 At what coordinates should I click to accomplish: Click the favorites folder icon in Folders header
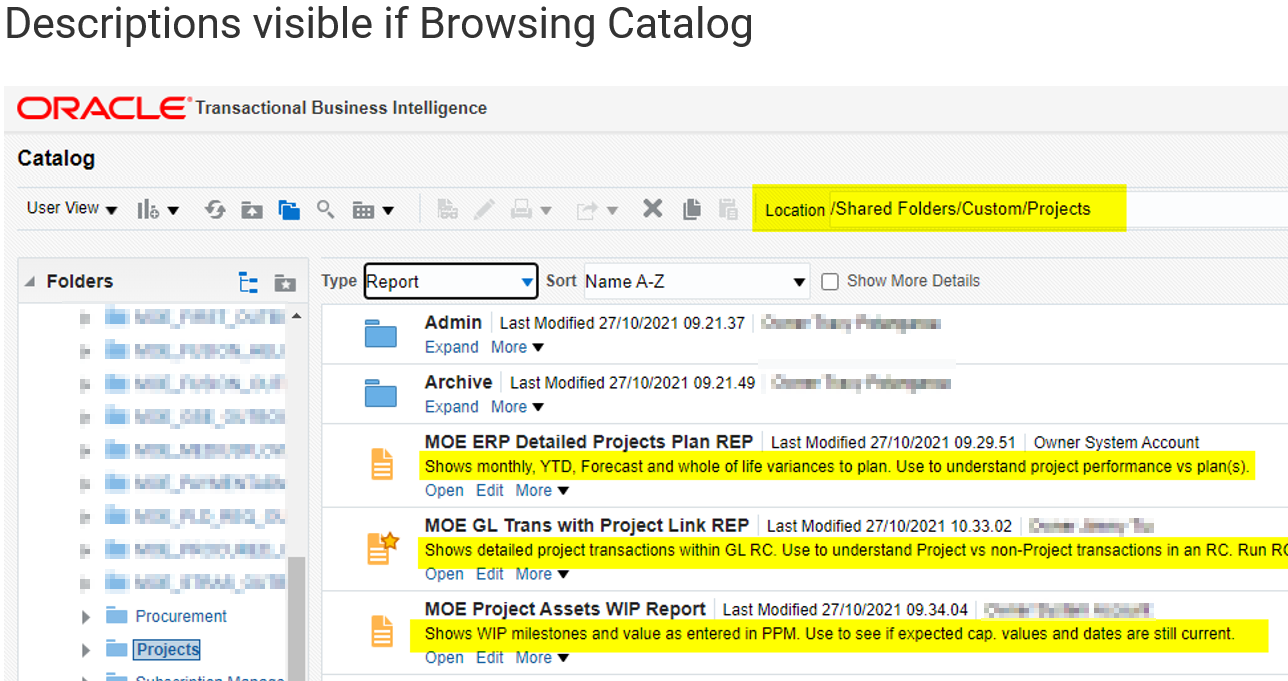click(286, 282)
